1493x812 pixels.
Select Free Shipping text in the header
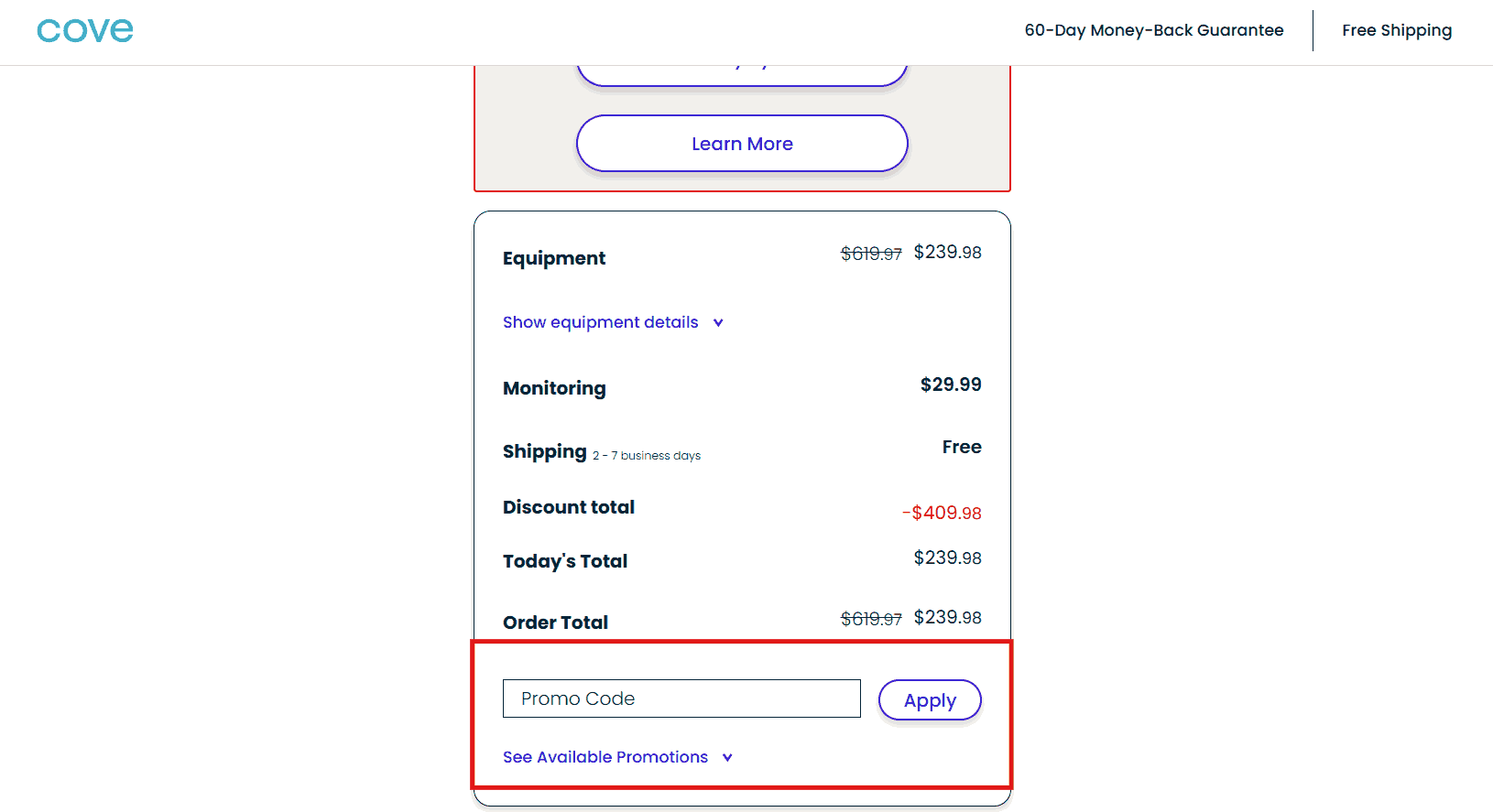(x=1396, y=30)
